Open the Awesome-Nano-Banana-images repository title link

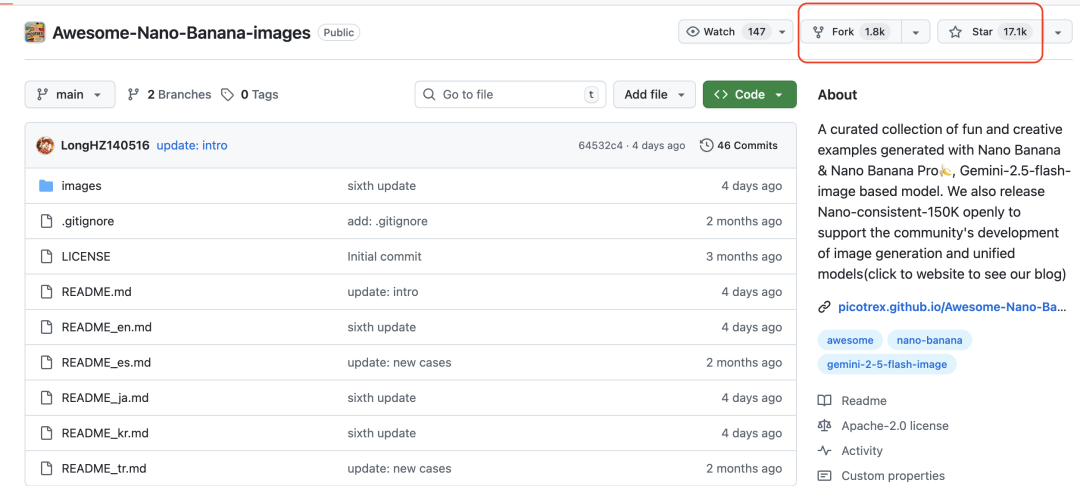pos(181,32)
